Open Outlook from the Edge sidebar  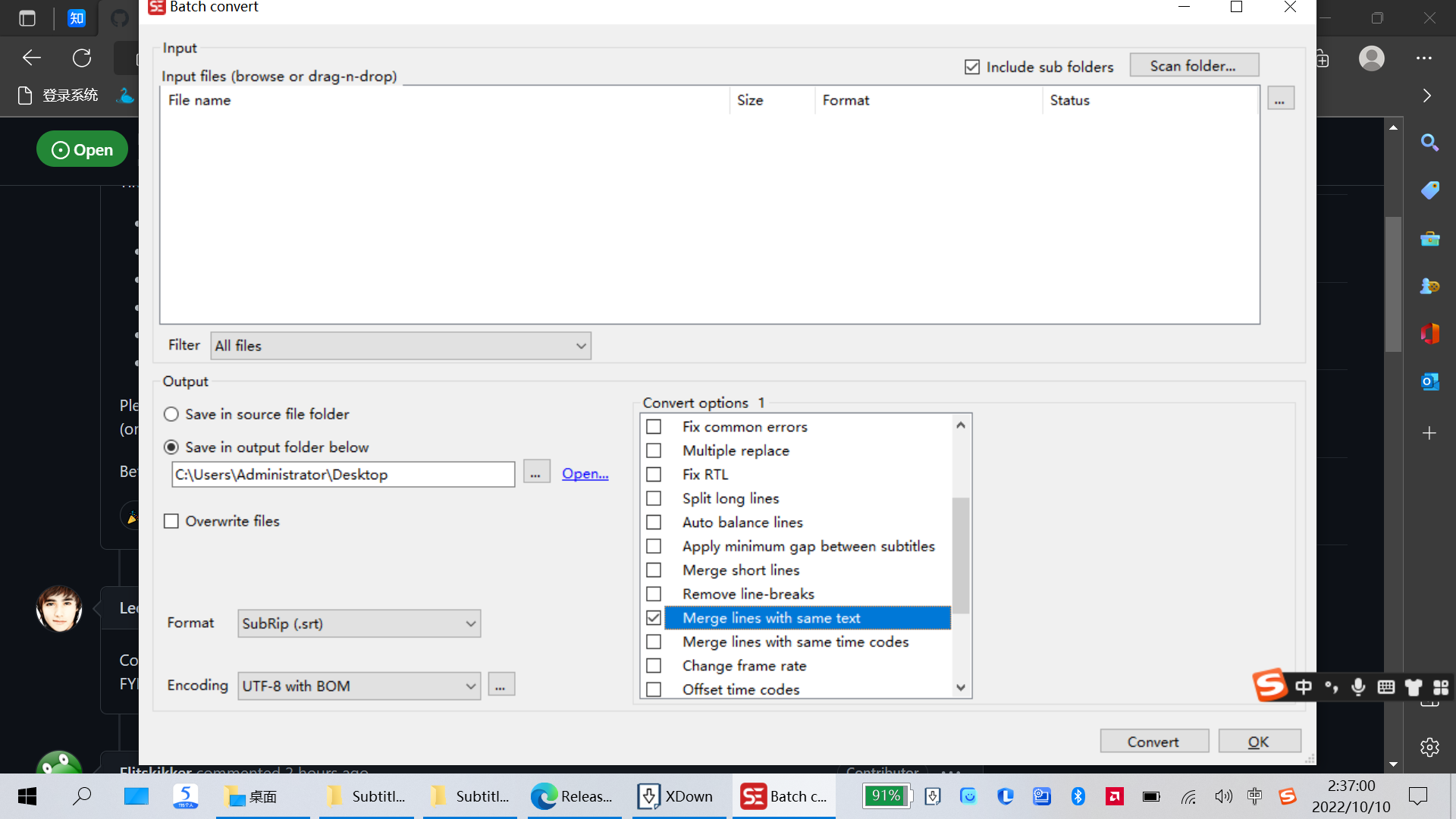pyautogui.click(x=1429, y=381)
